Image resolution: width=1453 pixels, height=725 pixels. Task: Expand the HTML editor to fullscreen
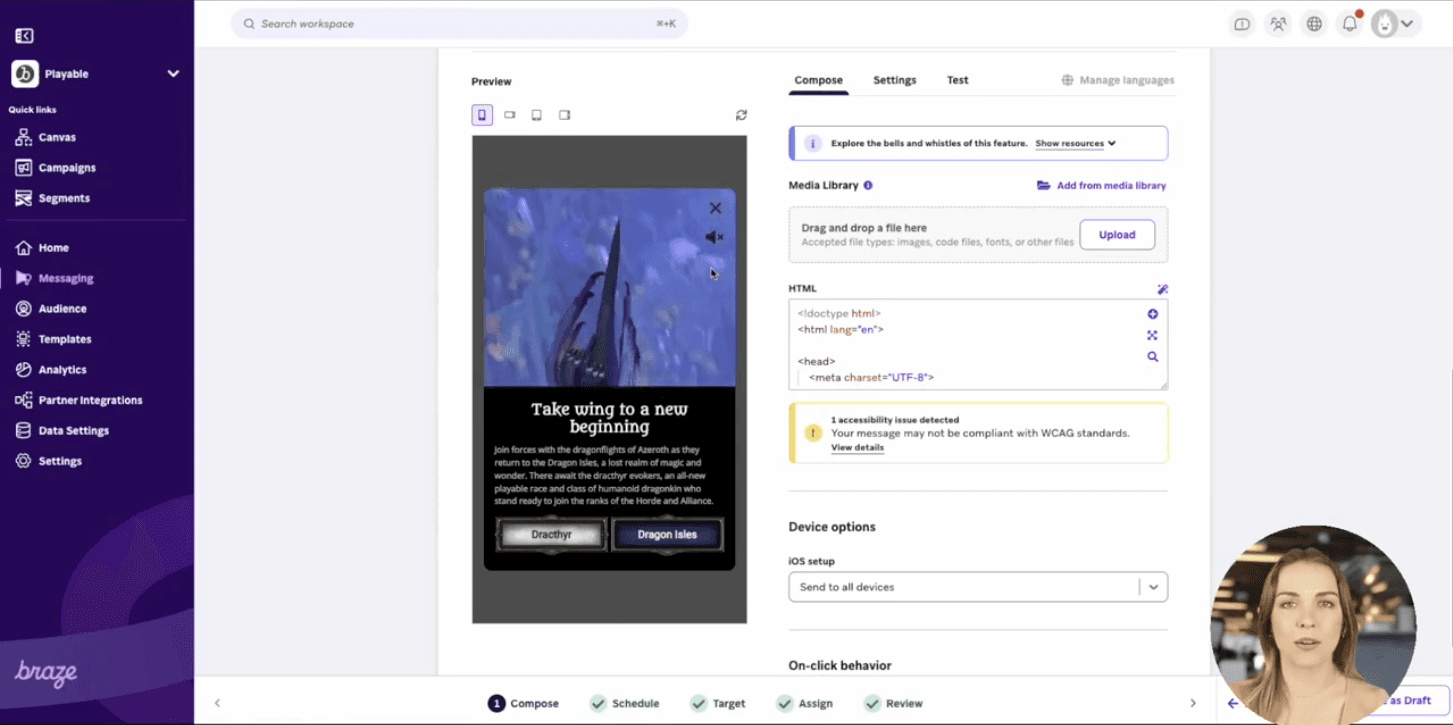click(x=1152, y=335)
